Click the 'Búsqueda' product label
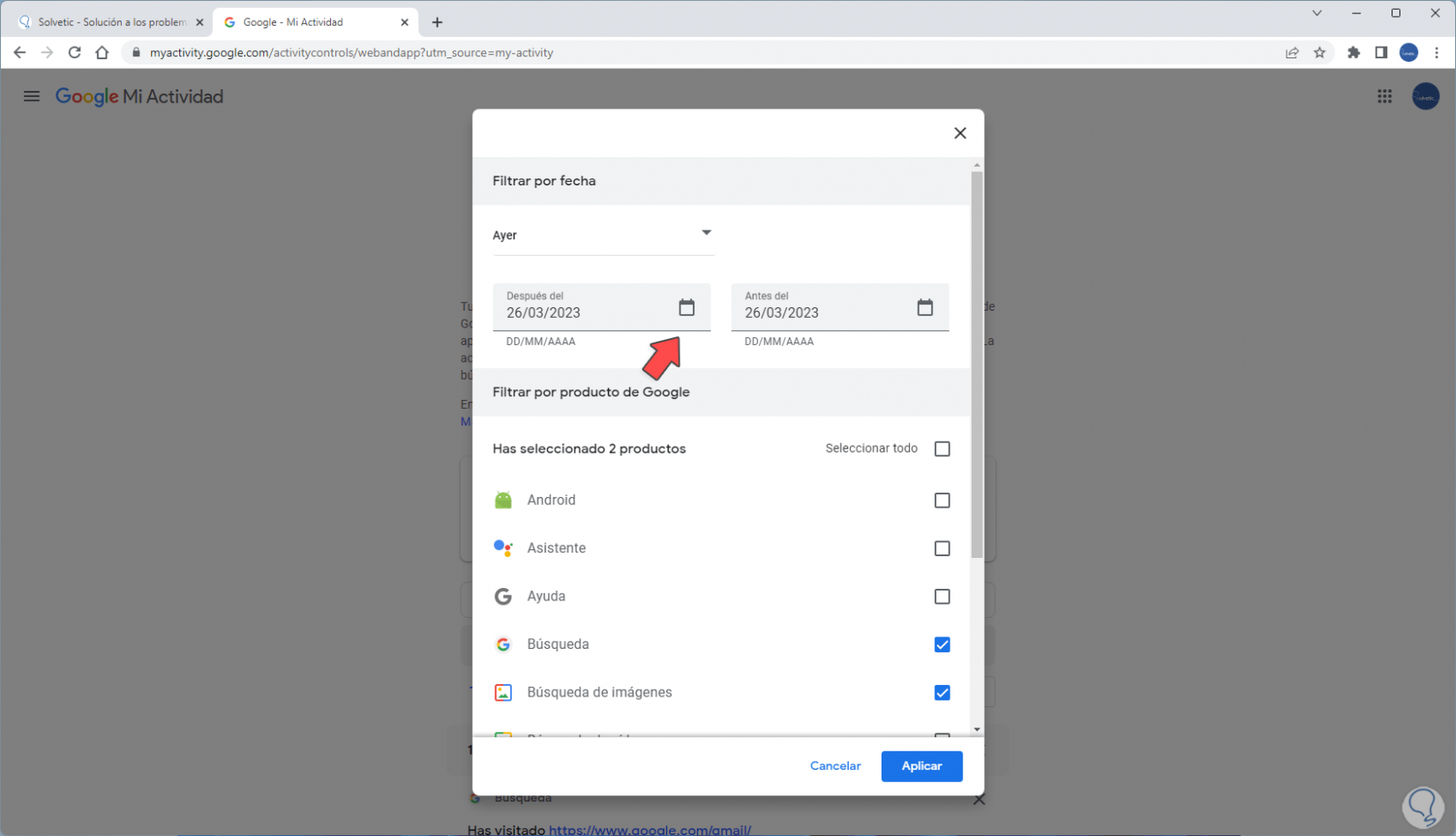The height and width of the screenshot is (836, 1456). point(558,644)
